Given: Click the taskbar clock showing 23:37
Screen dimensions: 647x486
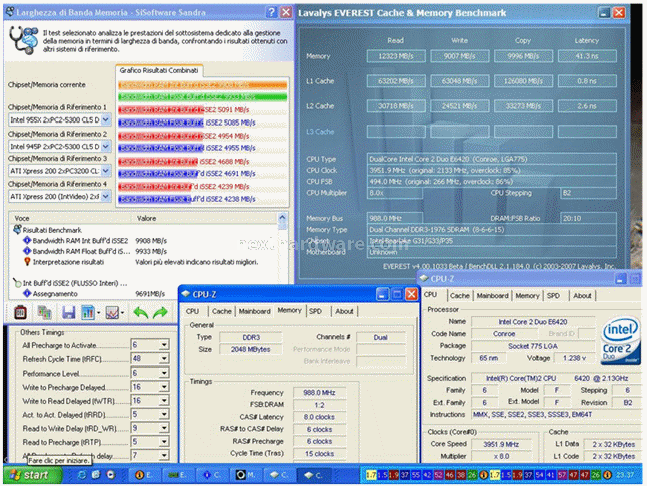Looking at the screenshot, I should click(x=625, y=475).
